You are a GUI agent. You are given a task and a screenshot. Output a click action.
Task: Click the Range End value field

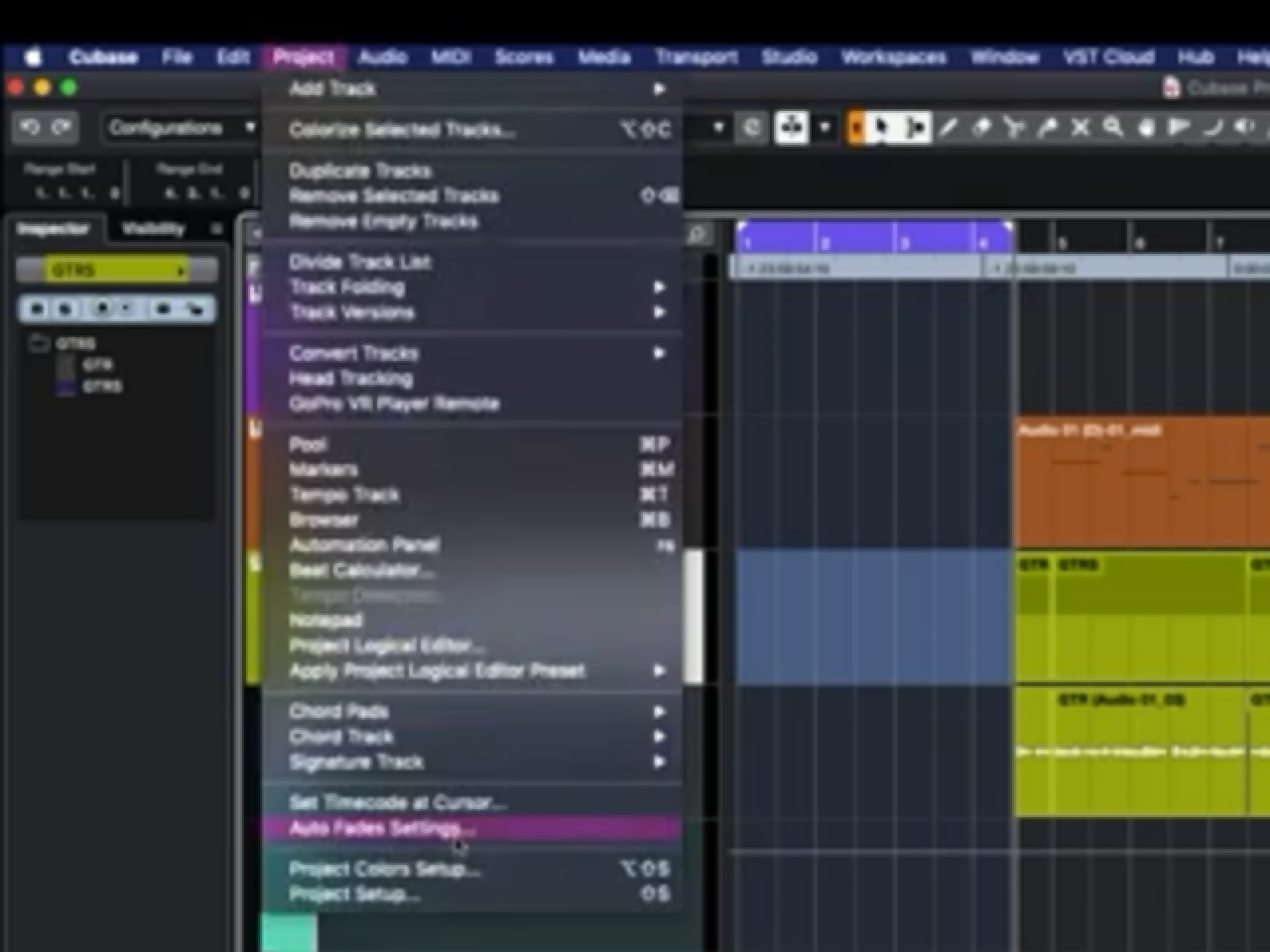pos(206,193)
